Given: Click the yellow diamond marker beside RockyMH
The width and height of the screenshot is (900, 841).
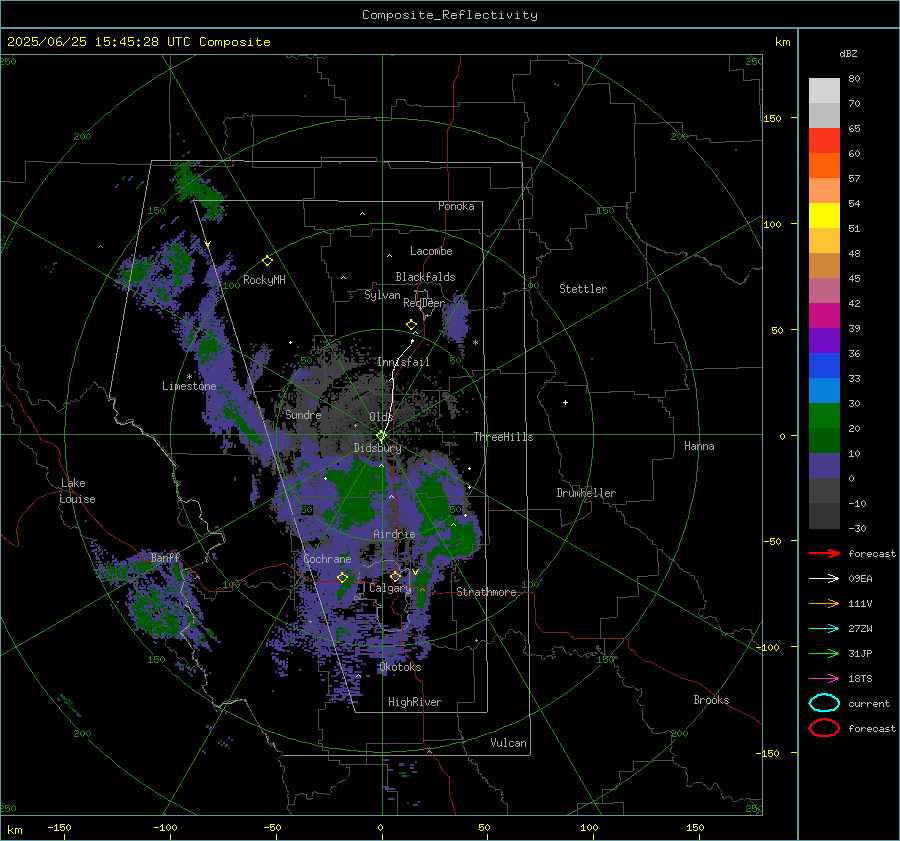Looking at the screenshot, I should tap(267, 261).
